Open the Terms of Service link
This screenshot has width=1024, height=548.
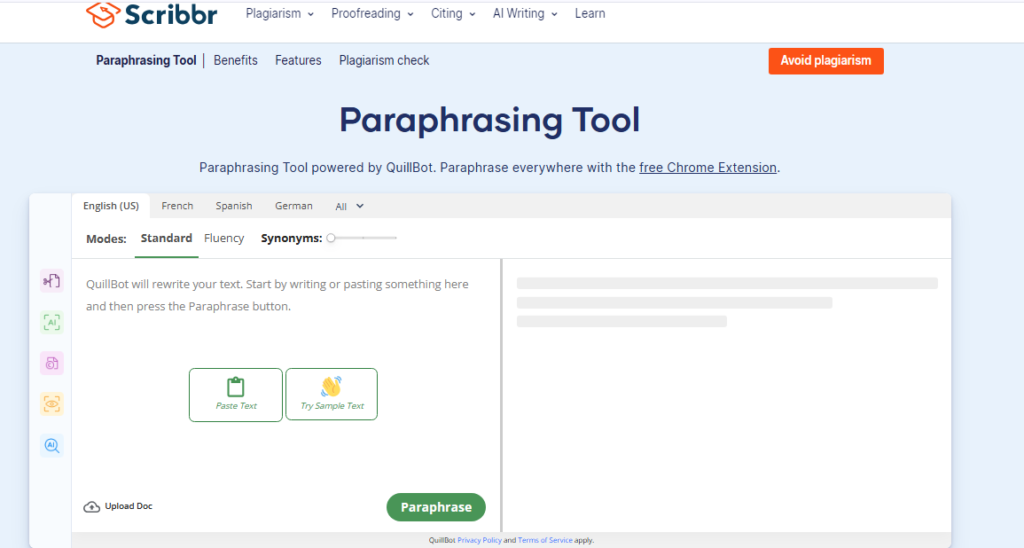click(x=545, y=540)
